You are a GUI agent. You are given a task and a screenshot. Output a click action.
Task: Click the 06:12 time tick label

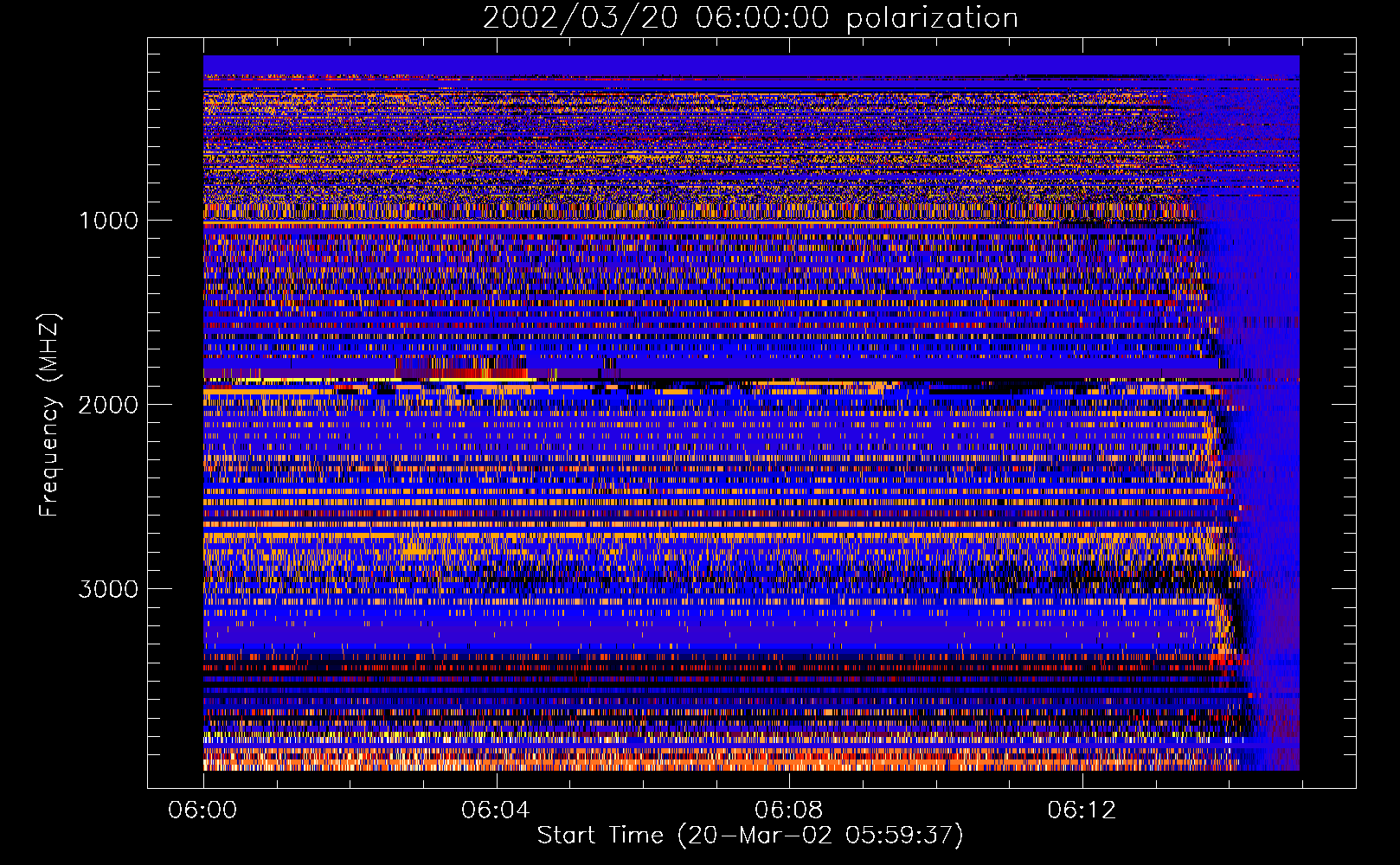pos(1082,811)
